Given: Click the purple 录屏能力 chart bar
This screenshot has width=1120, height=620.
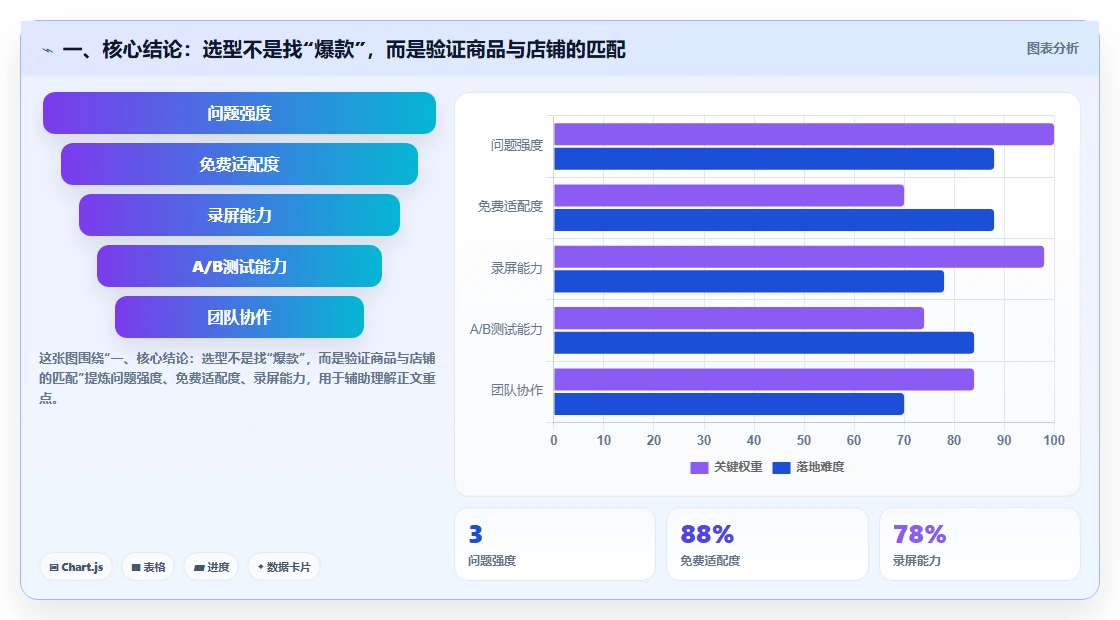Looking at the screenshot, I should [x=799, y=256].
